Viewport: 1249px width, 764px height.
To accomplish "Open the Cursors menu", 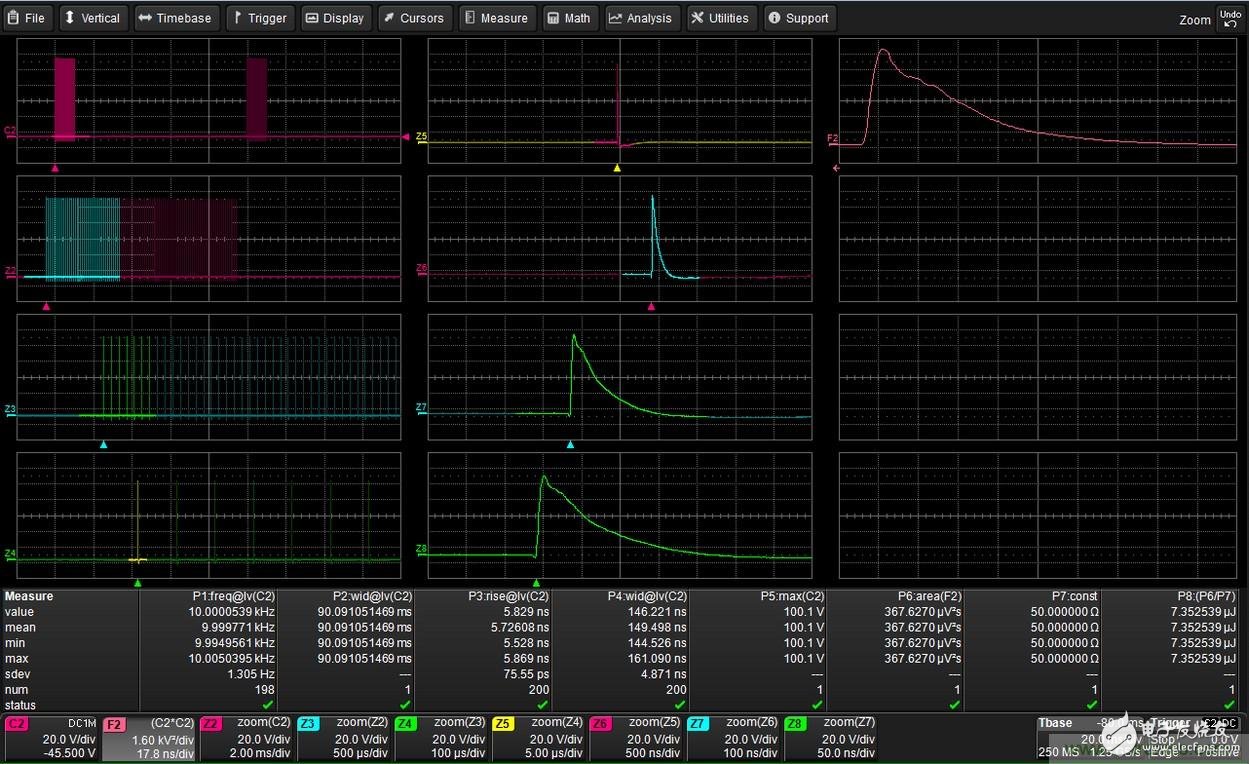I will click(413, 18).
